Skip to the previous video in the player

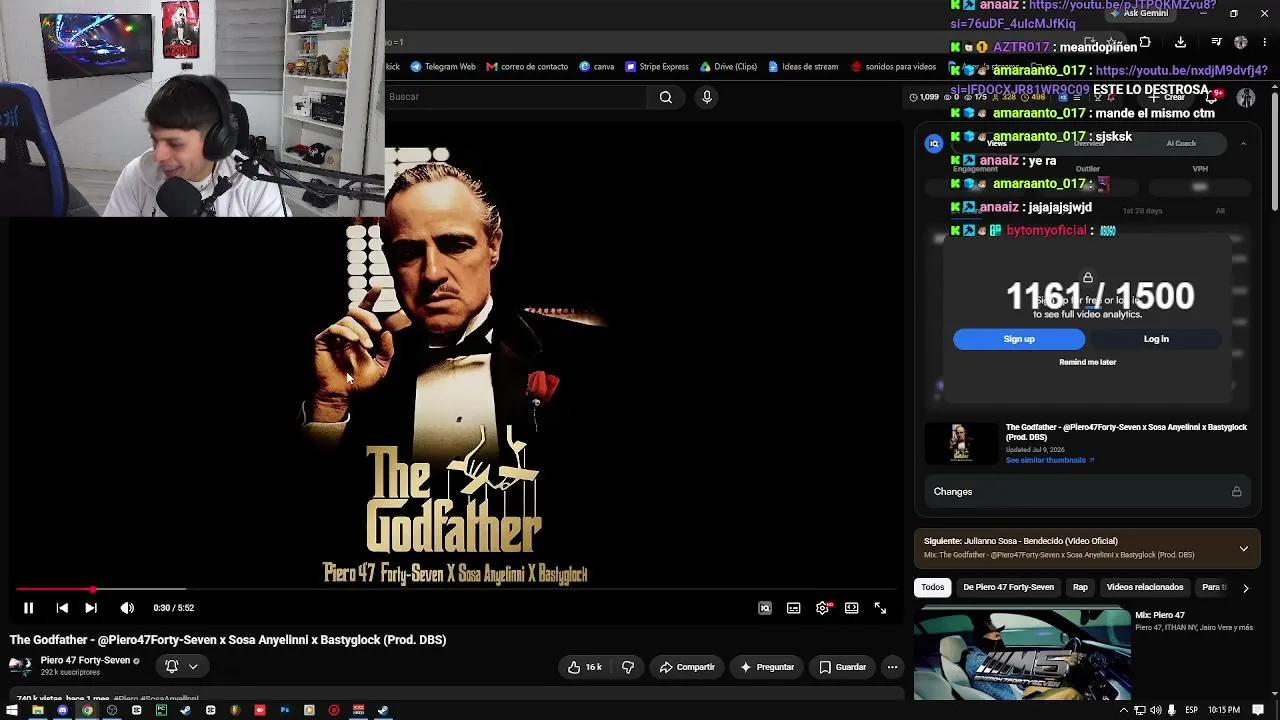[x=62, y=608]
